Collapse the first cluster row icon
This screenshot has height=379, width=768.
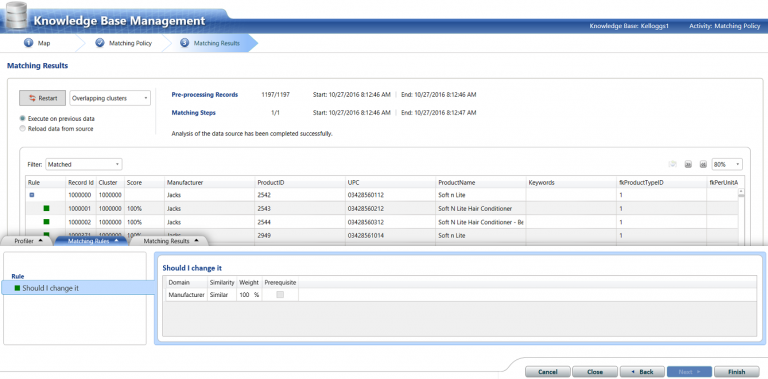coord(32,195)
